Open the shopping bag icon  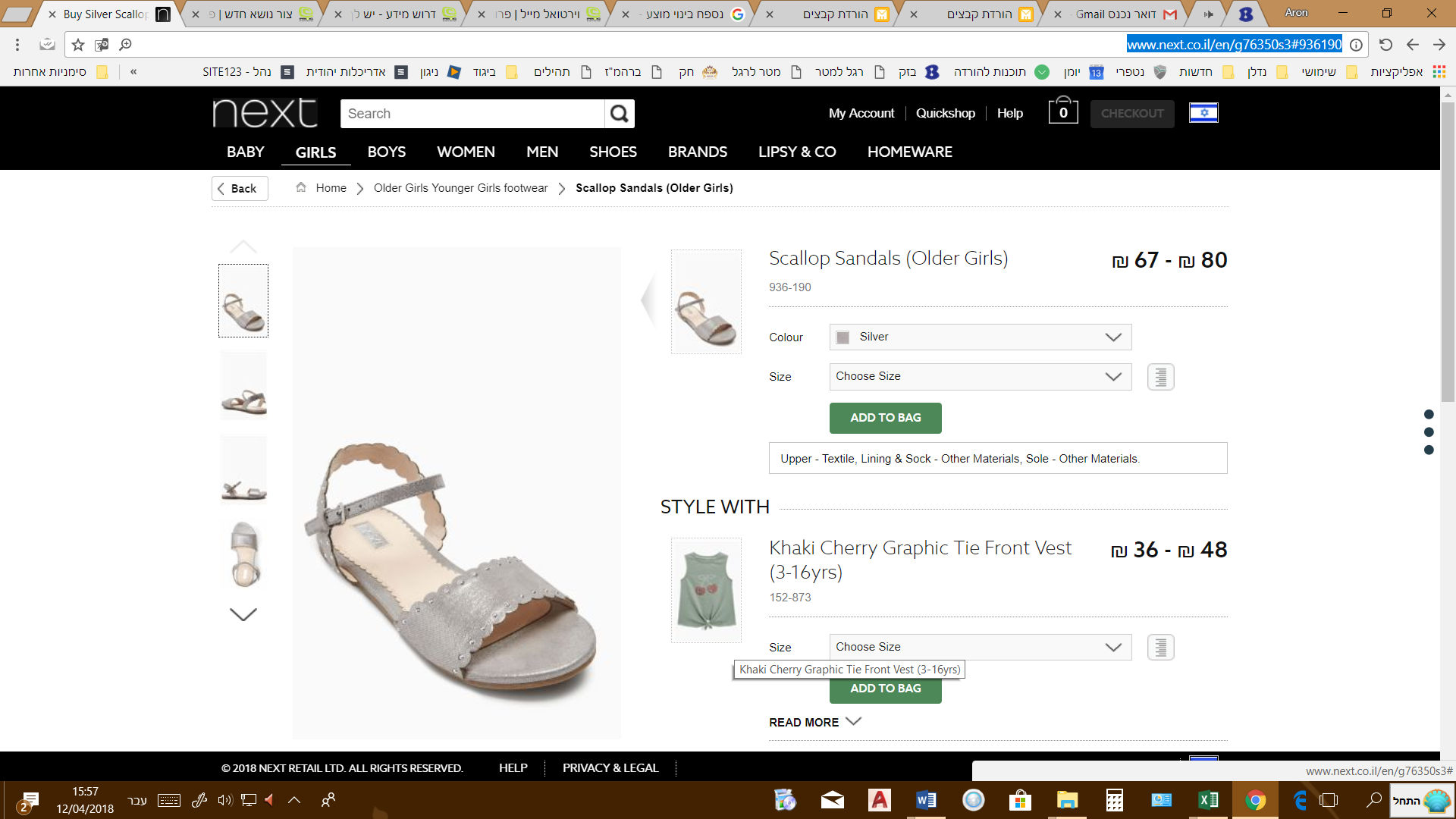coord(1062,111)
